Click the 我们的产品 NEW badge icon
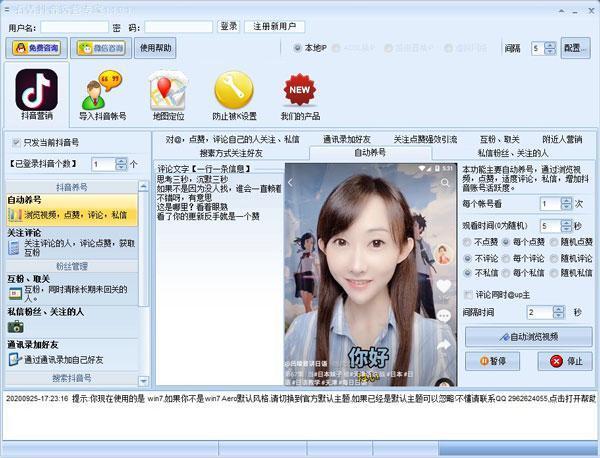The height and width of the screenshot is (458, 600). click(x=299, y=96)
